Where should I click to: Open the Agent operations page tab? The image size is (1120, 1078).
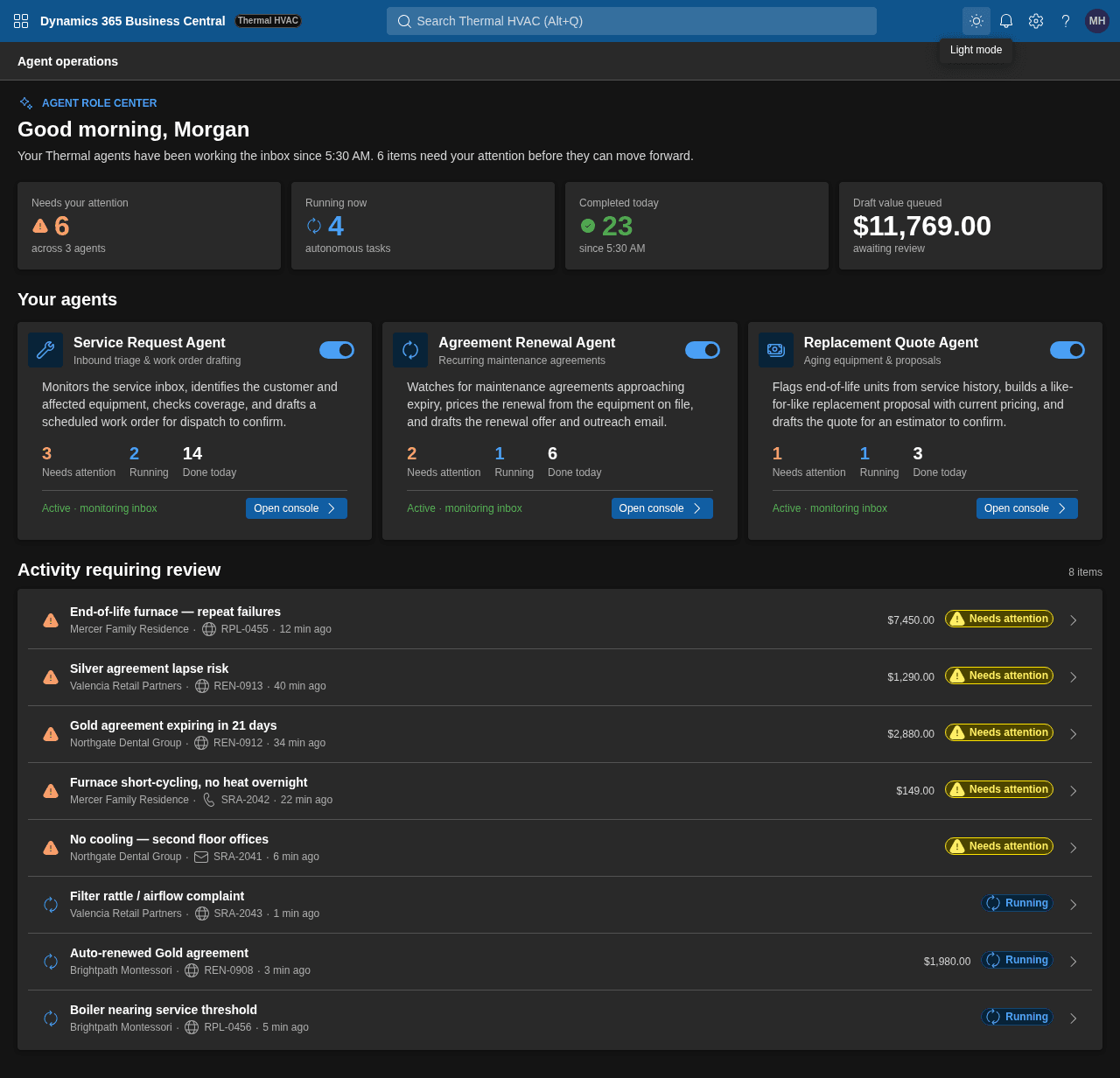(x=67, y=61)
